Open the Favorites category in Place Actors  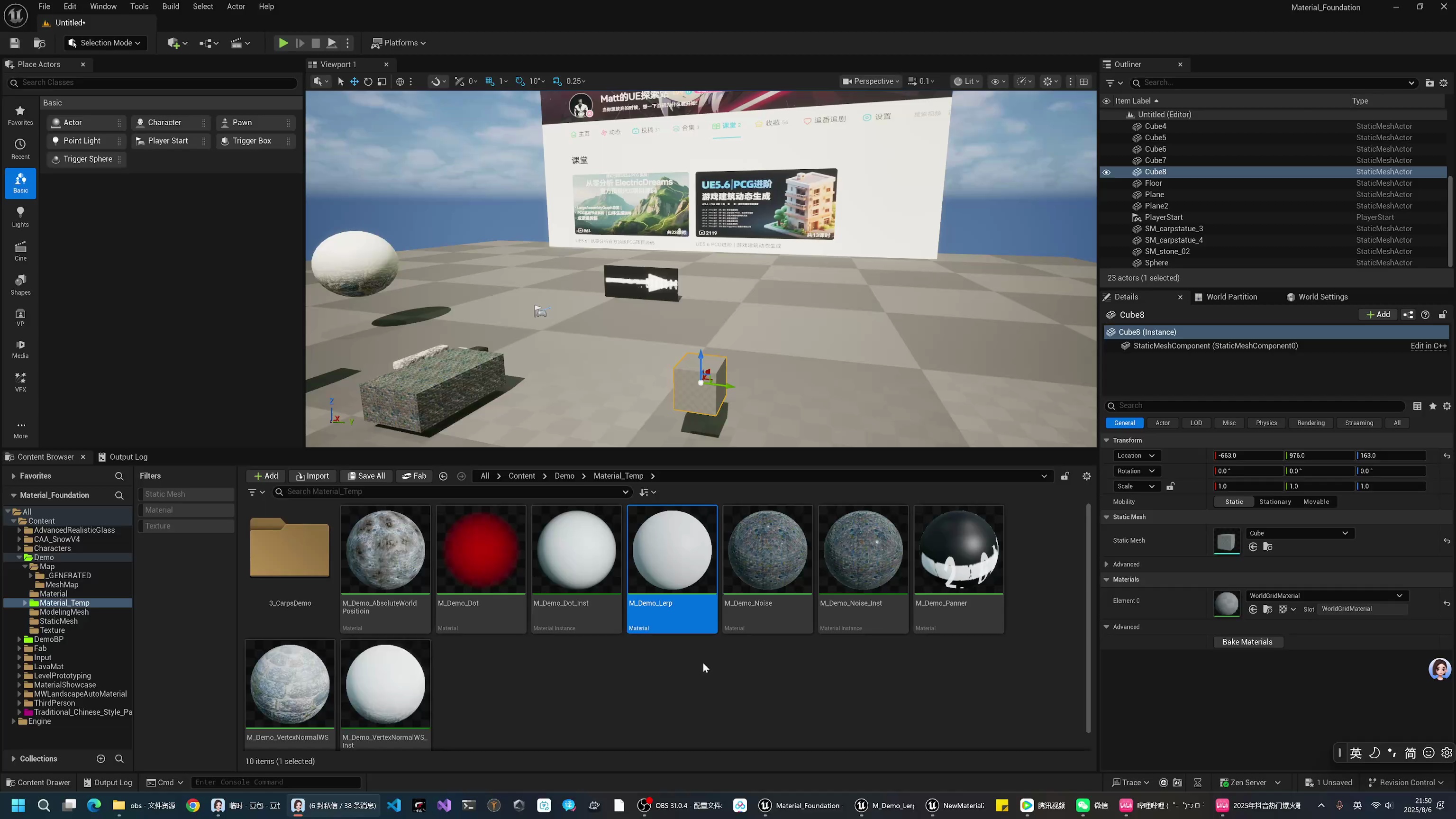point(20,115)
